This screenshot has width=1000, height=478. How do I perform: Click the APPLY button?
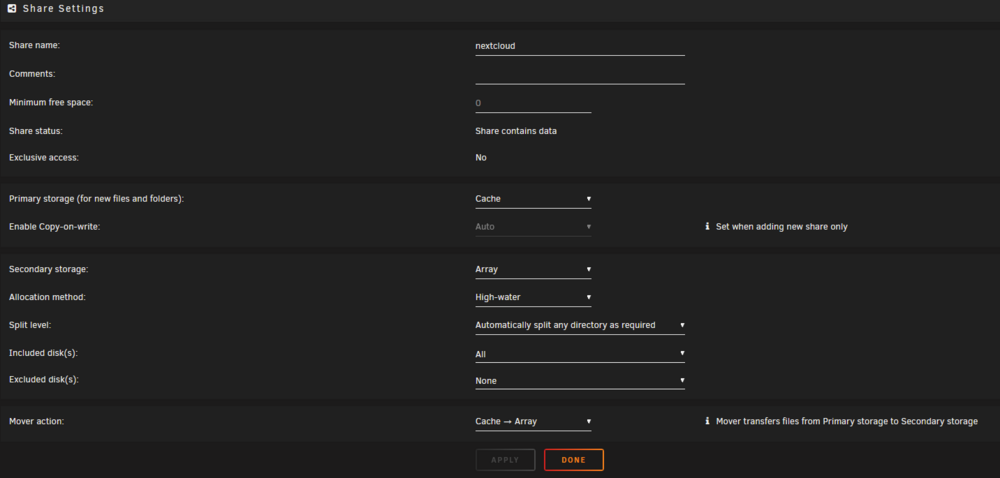click(x=505, y=460)
